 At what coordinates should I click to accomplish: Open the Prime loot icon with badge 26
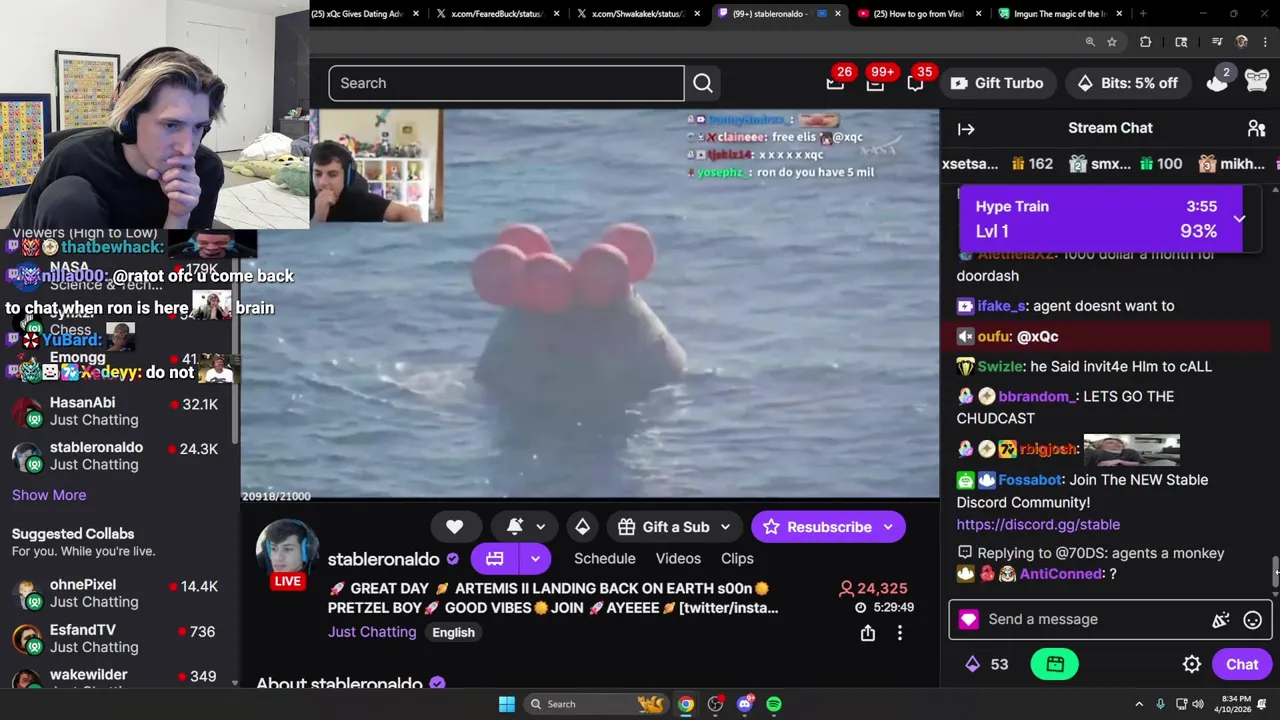point(835,83)
